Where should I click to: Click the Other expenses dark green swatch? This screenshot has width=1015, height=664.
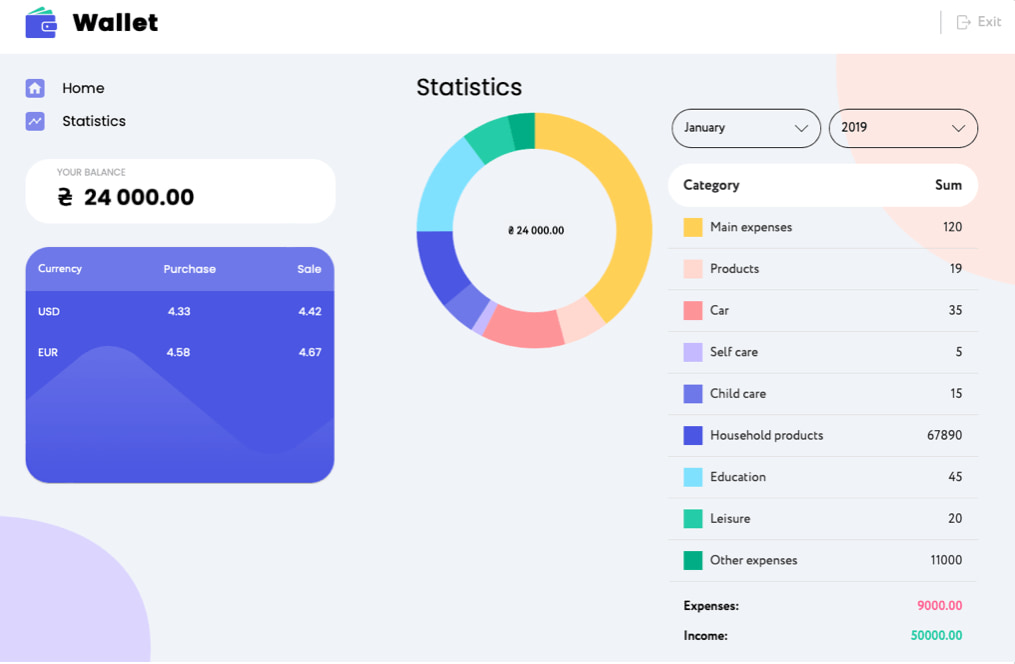[x=693, y=560]
